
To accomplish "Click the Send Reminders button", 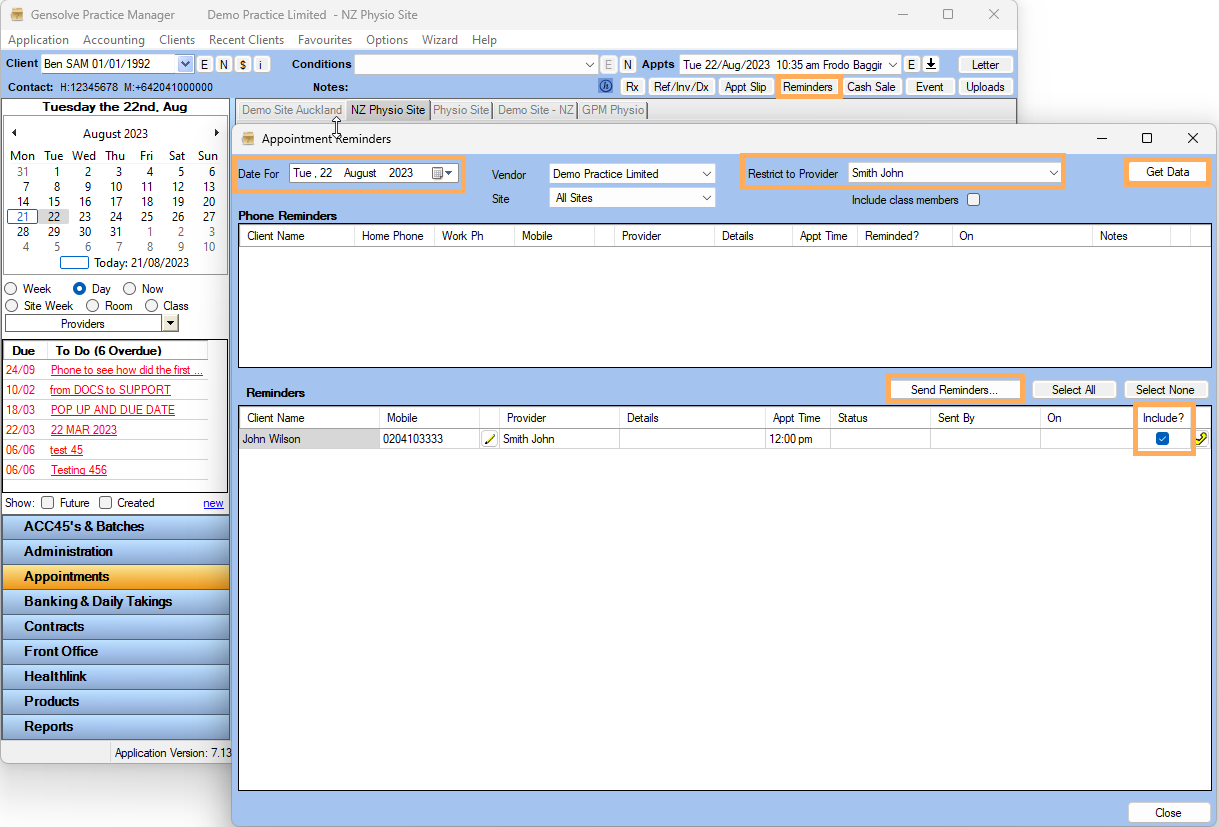I will click(954, 390).
